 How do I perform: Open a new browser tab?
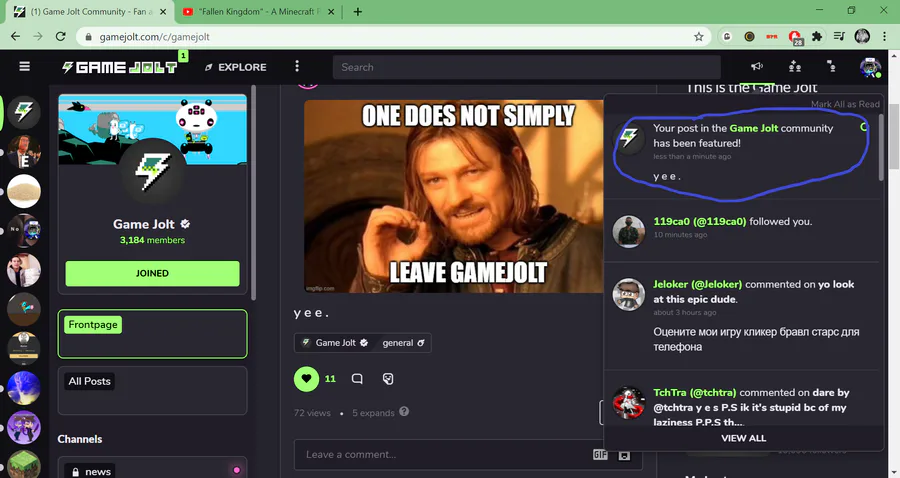click(357, 11)
